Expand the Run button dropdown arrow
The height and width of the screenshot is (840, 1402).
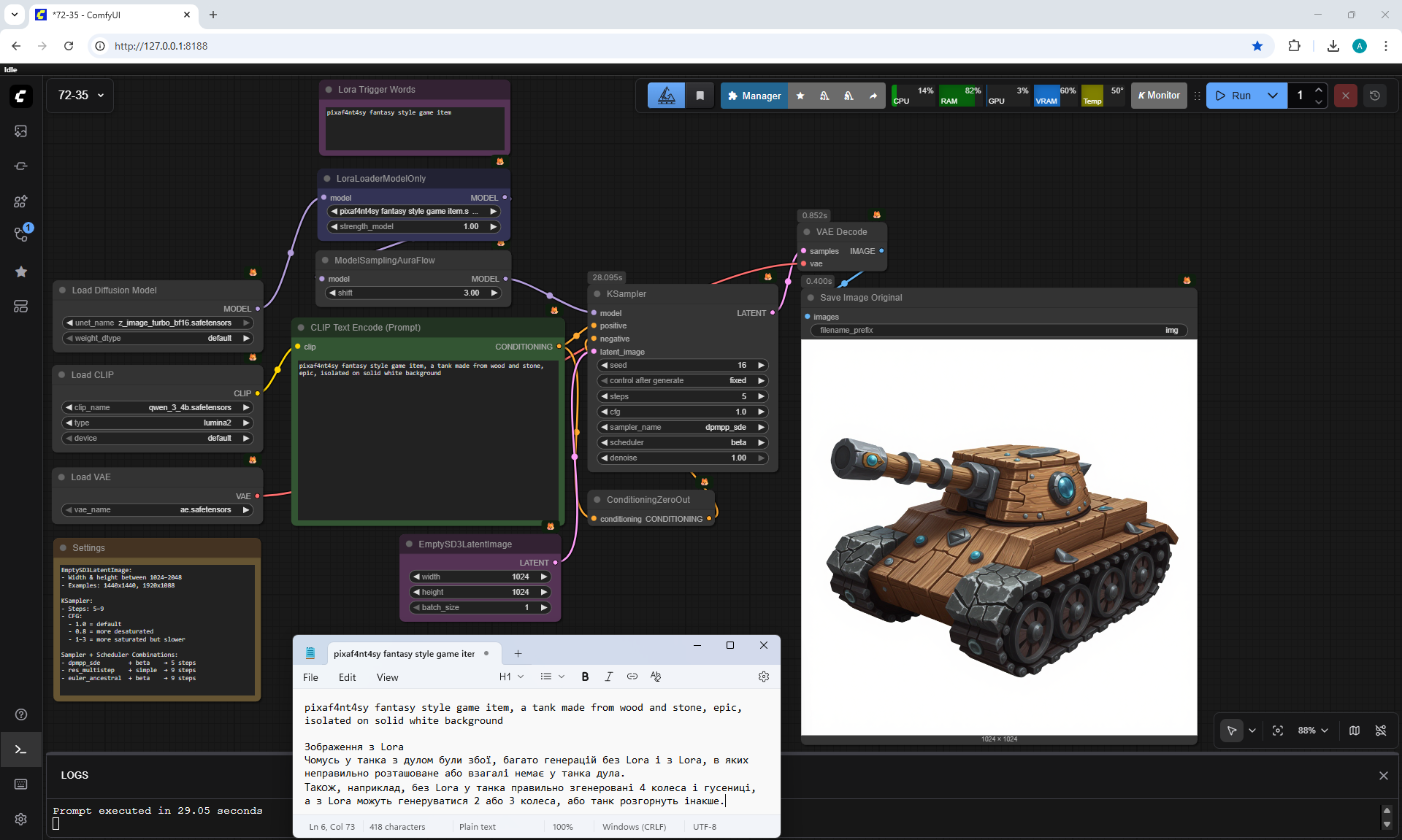(1273, 96)
